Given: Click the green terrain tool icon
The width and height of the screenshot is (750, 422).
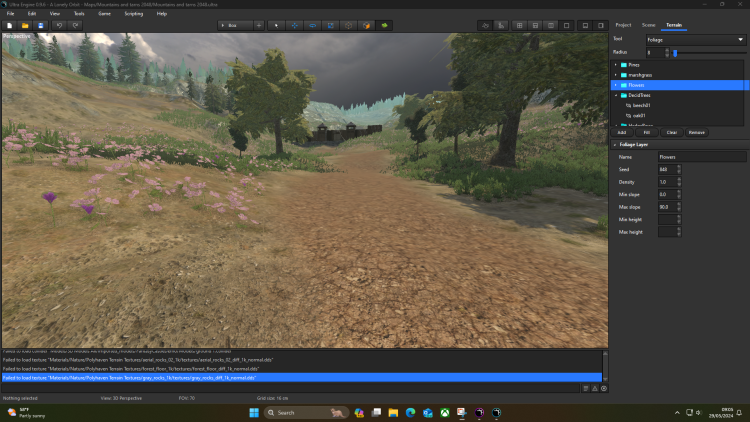Looking at the screenshot, I should click(x=384, y=25).
